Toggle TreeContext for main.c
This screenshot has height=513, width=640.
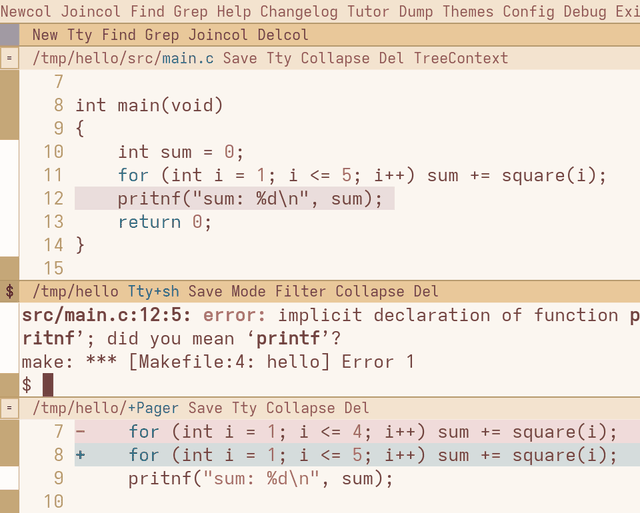point(461,58)
